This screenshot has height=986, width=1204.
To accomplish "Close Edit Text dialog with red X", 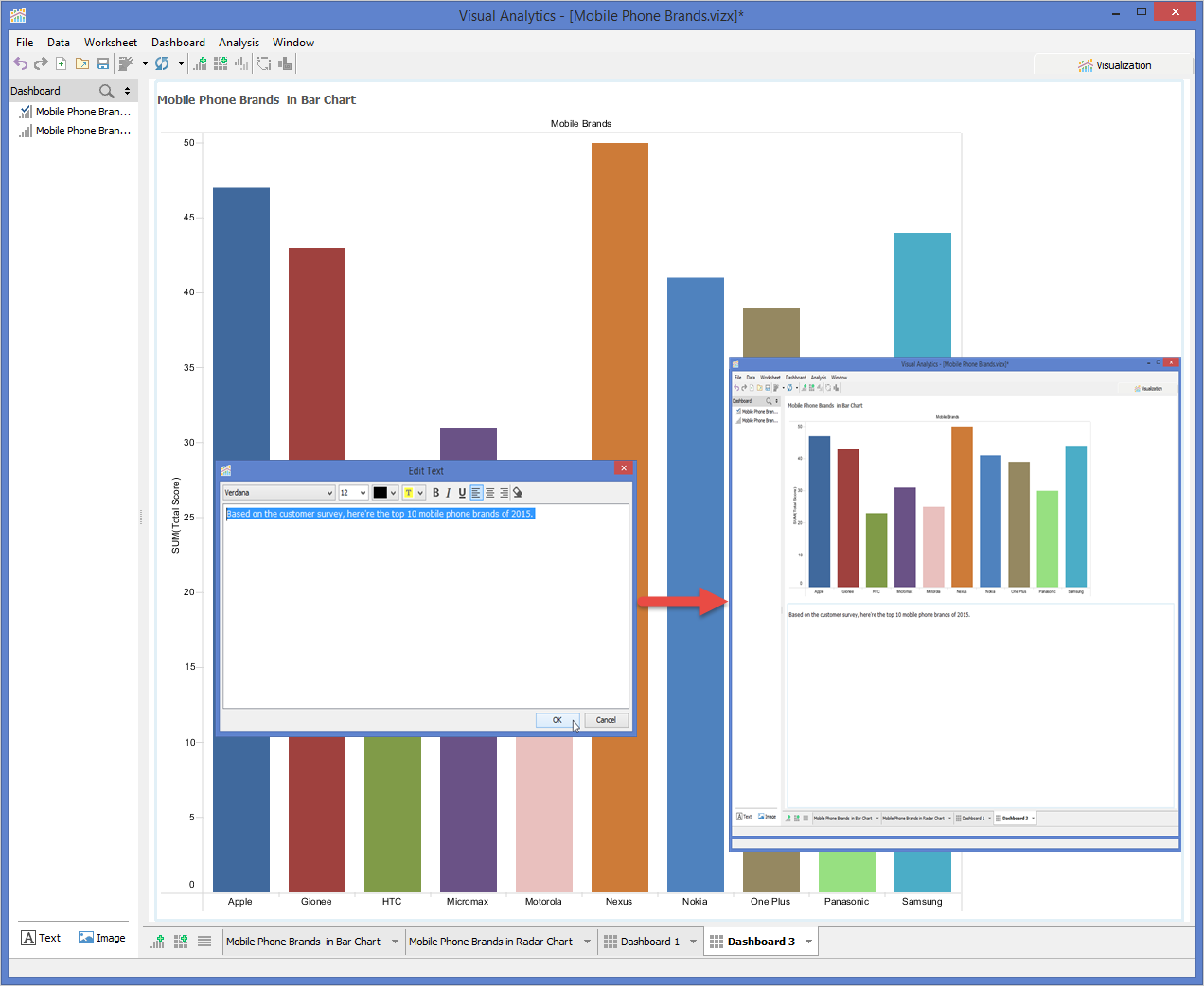I will (x=623, y=468).
